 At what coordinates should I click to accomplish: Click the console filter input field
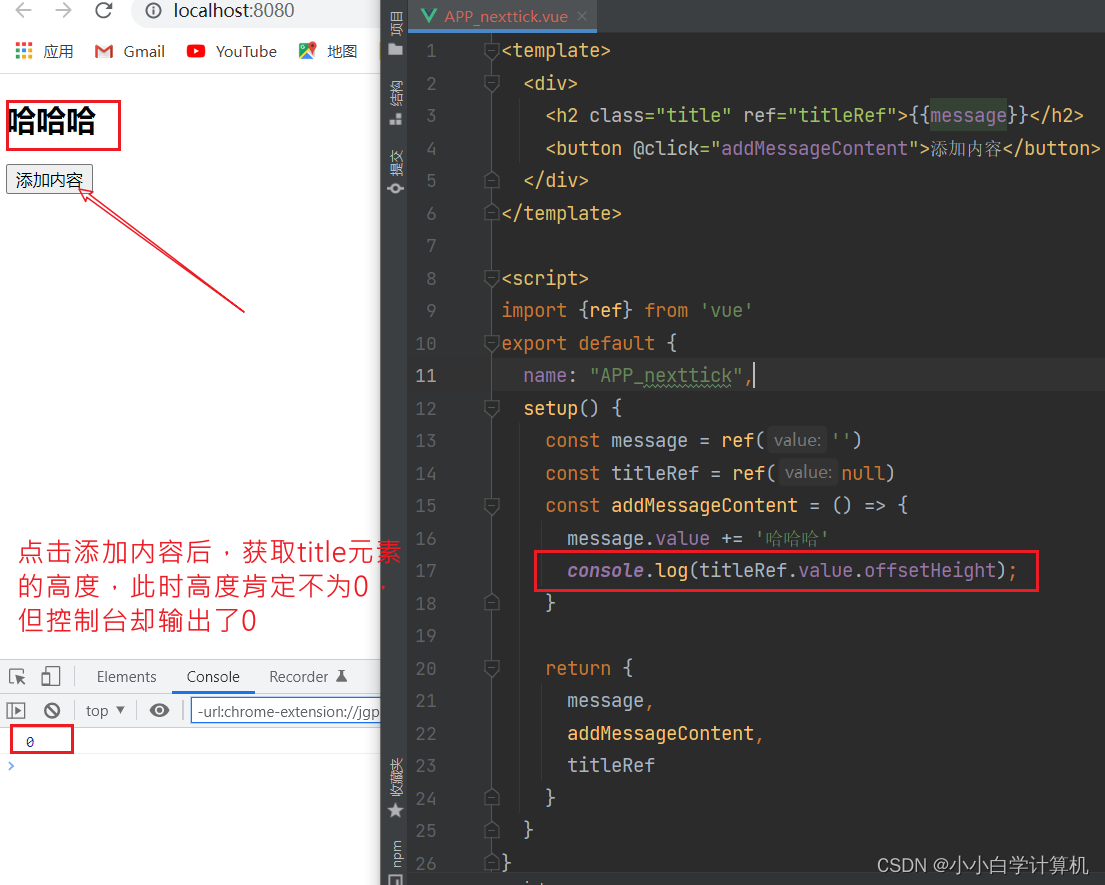click(x=285, y=712)
